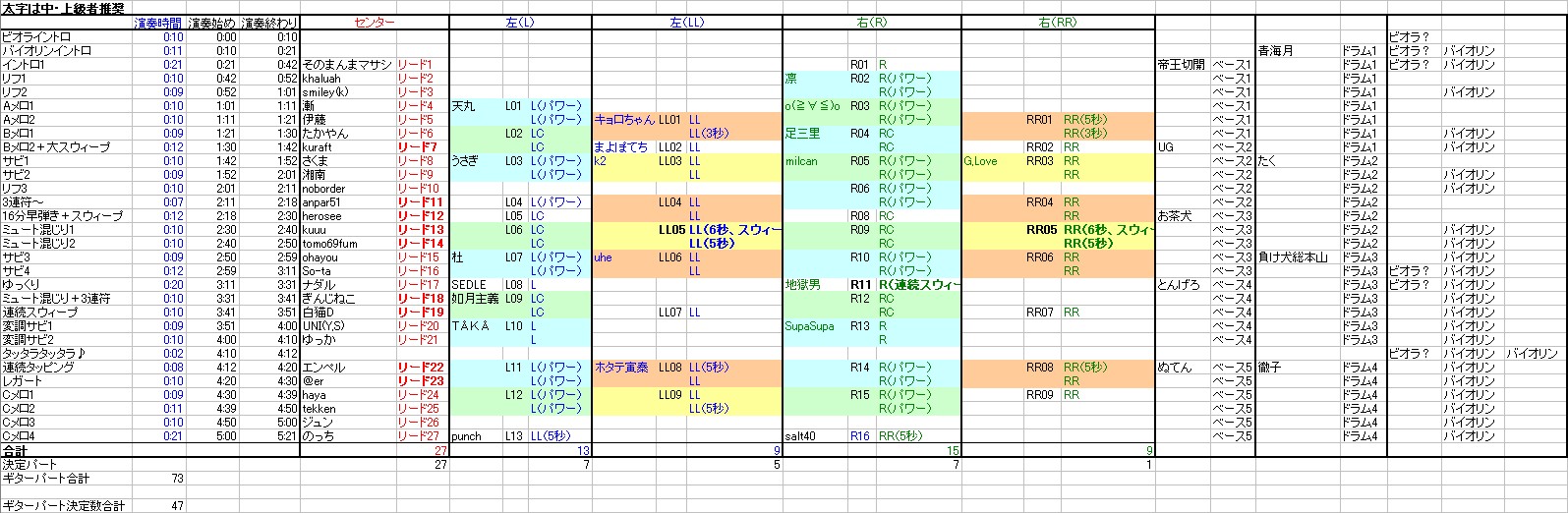
Task: Select the player name tekken
Action: 347,408
